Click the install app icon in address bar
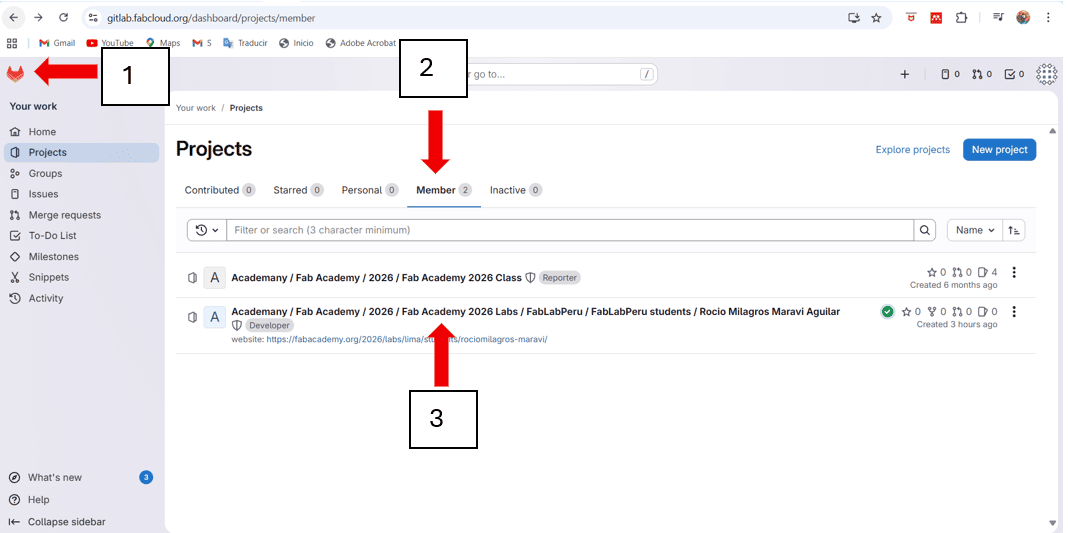This screenshot has height=533, width=1068. pos(853,18)
